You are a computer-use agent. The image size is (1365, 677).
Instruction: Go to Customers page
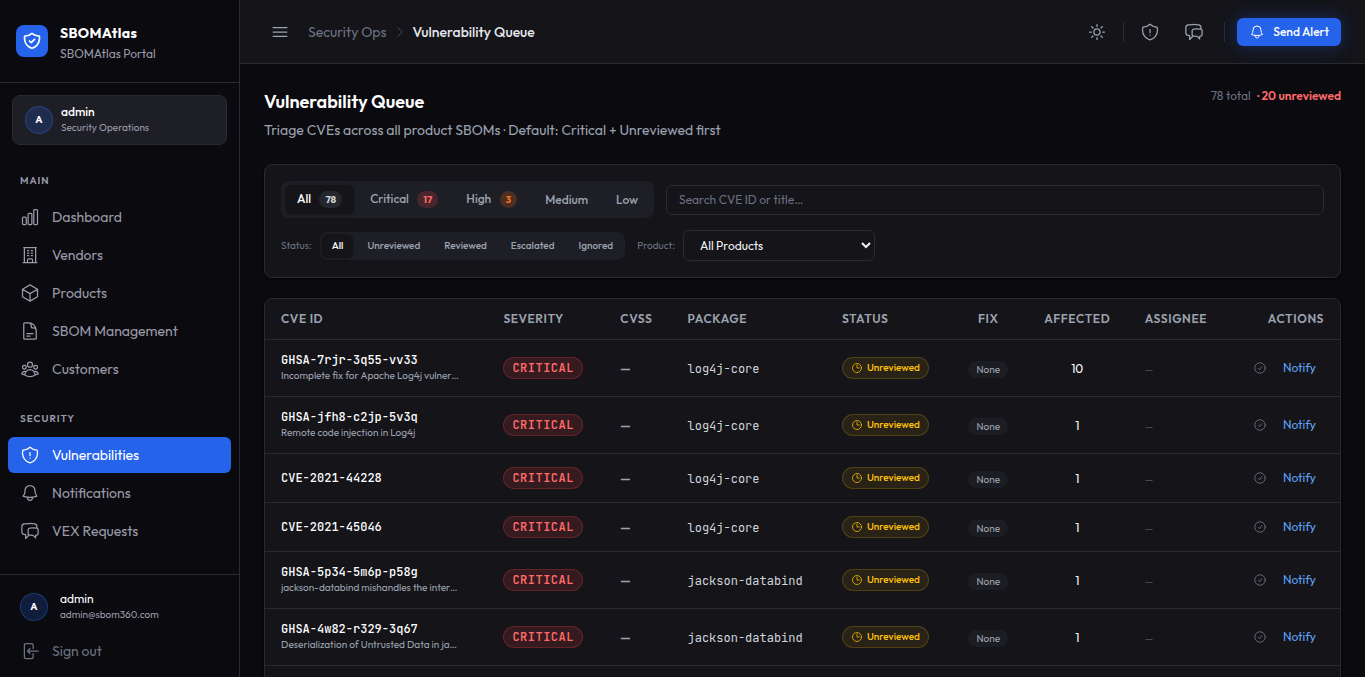click(x=119, y=369)
